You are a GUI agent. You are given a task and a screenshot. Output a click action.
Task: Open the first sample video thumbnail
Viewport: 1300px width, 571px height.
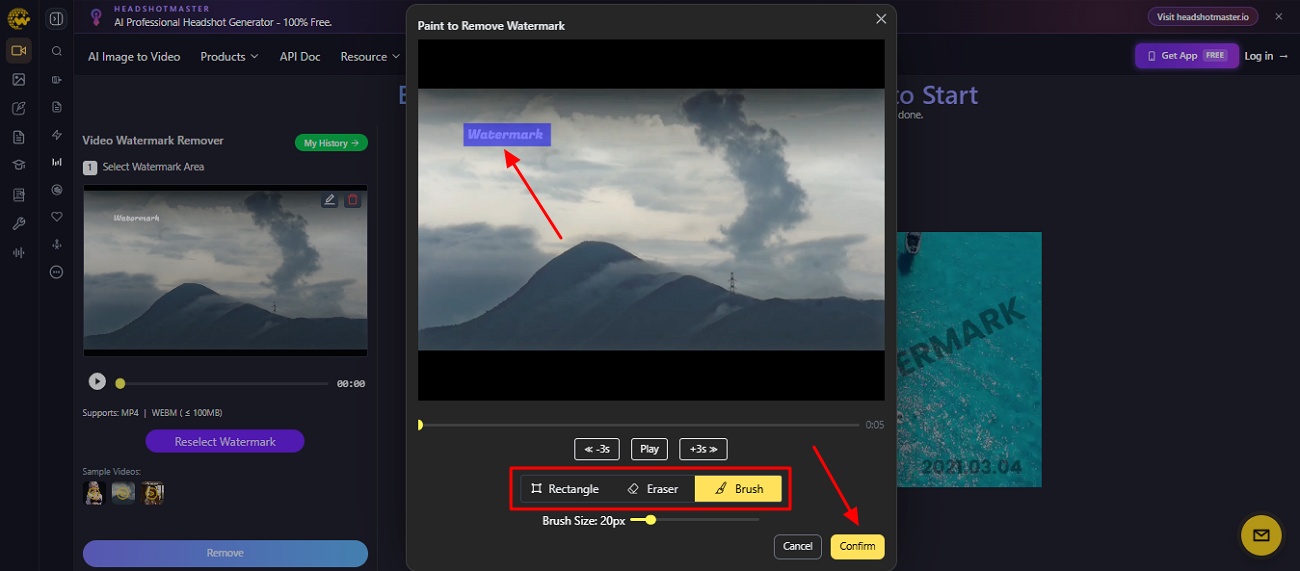94,492
